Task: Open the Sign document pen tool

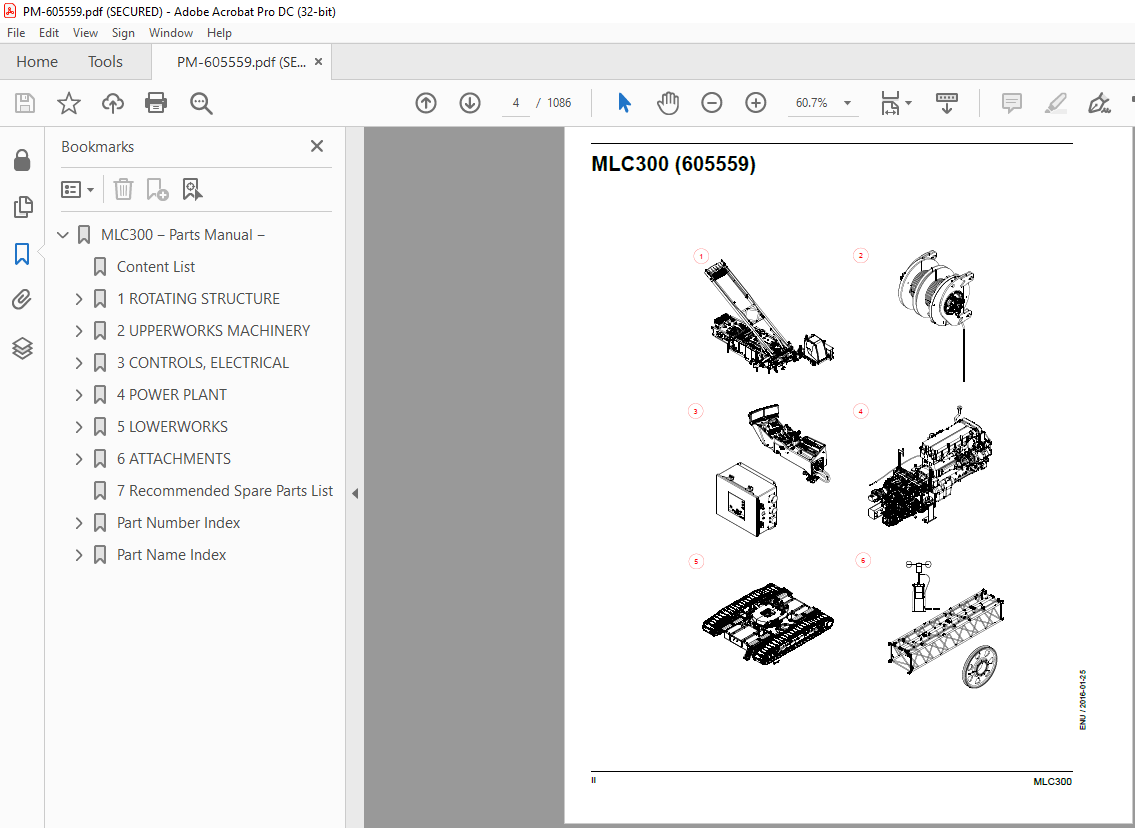Action: pyautogui.click(x=1099, y=103)
